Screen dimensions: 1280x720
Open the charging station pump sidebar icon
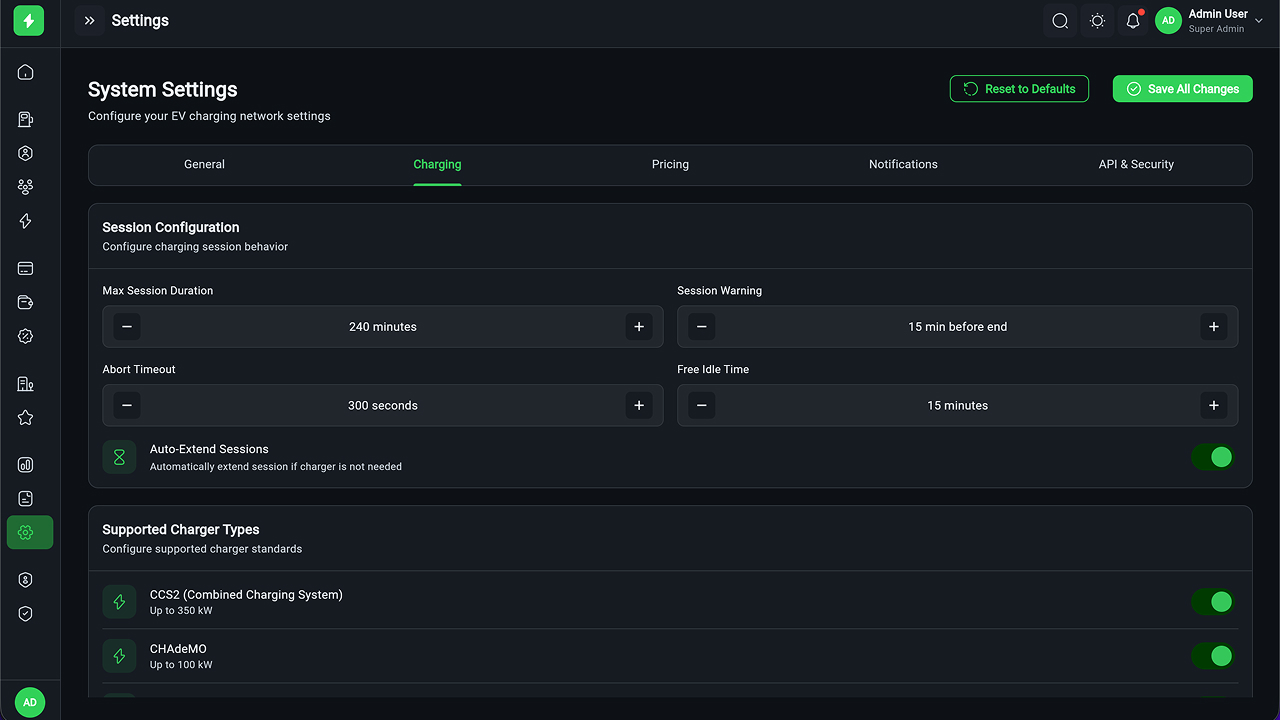(x=26, y=120)
